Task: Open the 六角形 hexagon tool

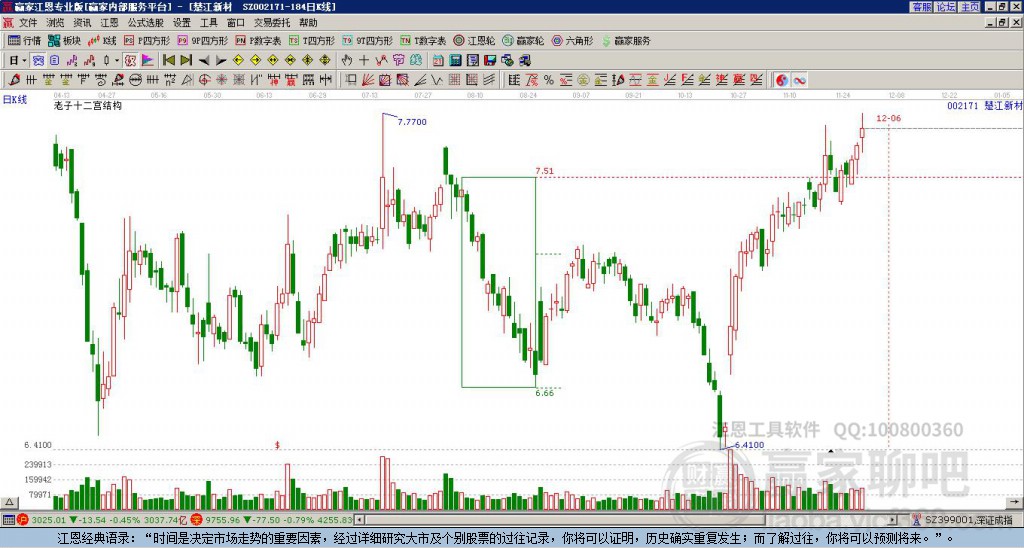Action: 573,41
